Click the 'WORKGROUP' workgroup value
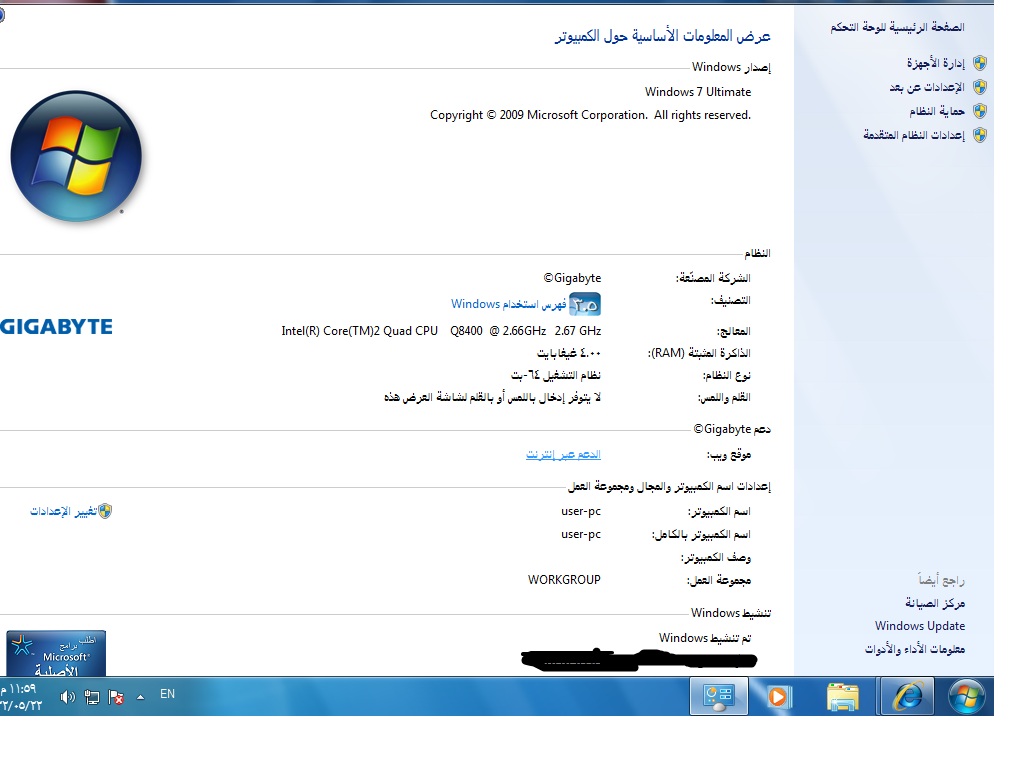The width and height of the screenshot is (1024, 768). (x=564, y=580)
